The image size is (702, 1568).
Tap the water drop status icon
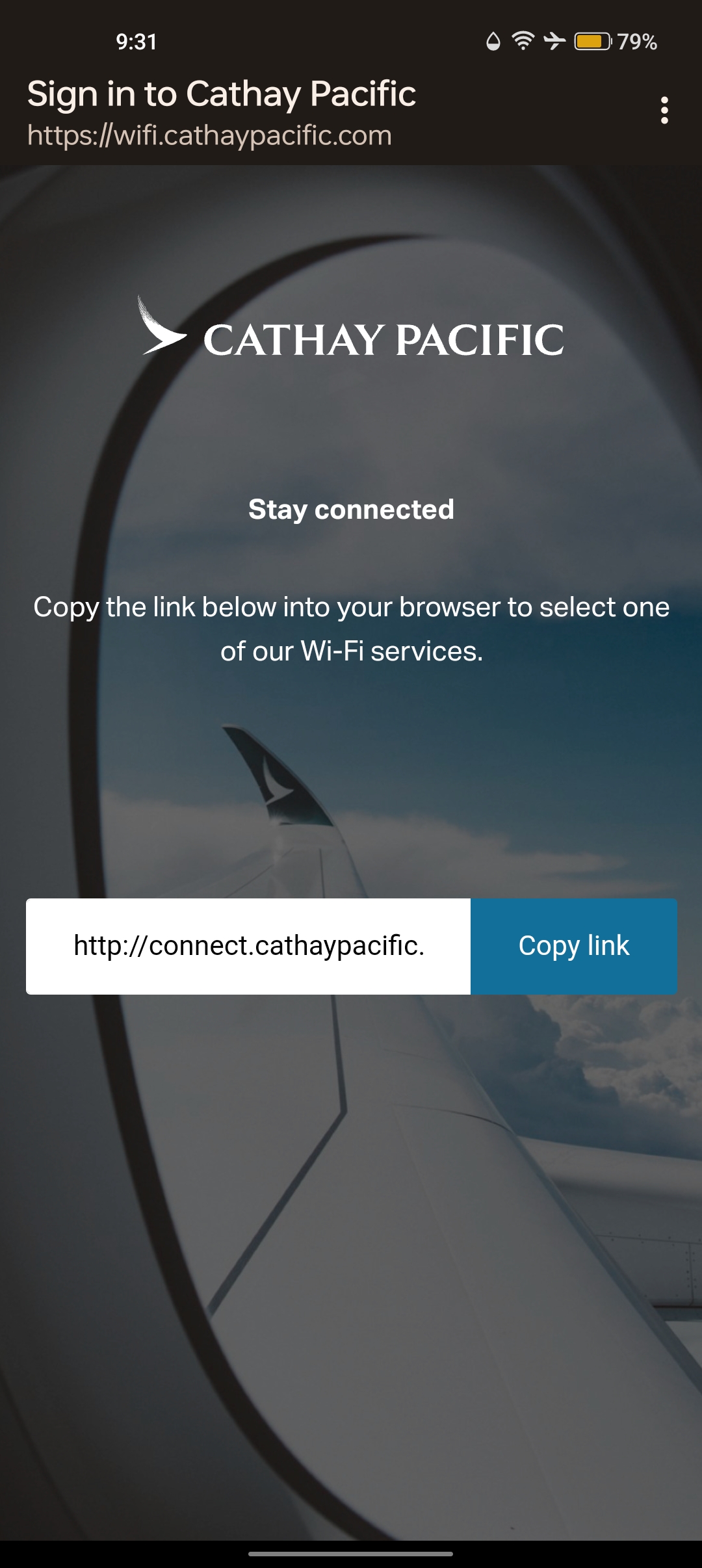pos(493,42)
